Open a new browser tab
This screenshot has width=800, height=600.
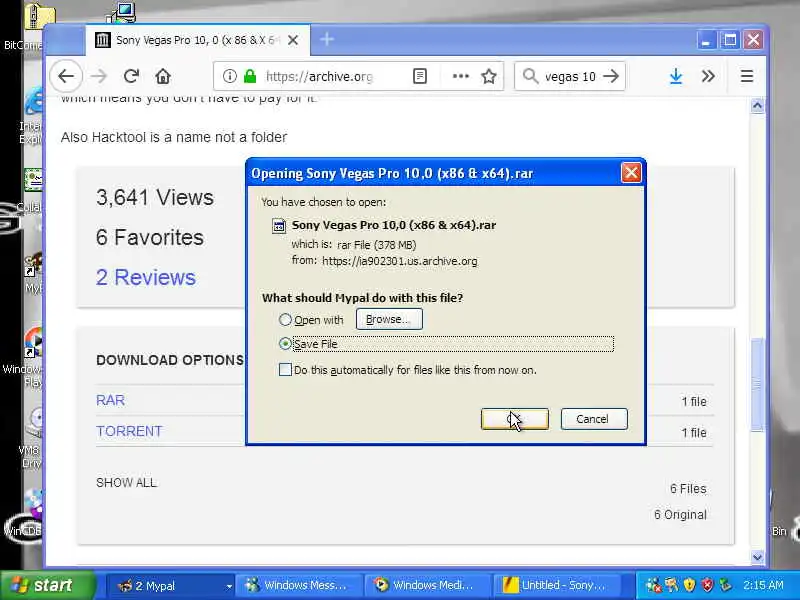pos(327,39)
